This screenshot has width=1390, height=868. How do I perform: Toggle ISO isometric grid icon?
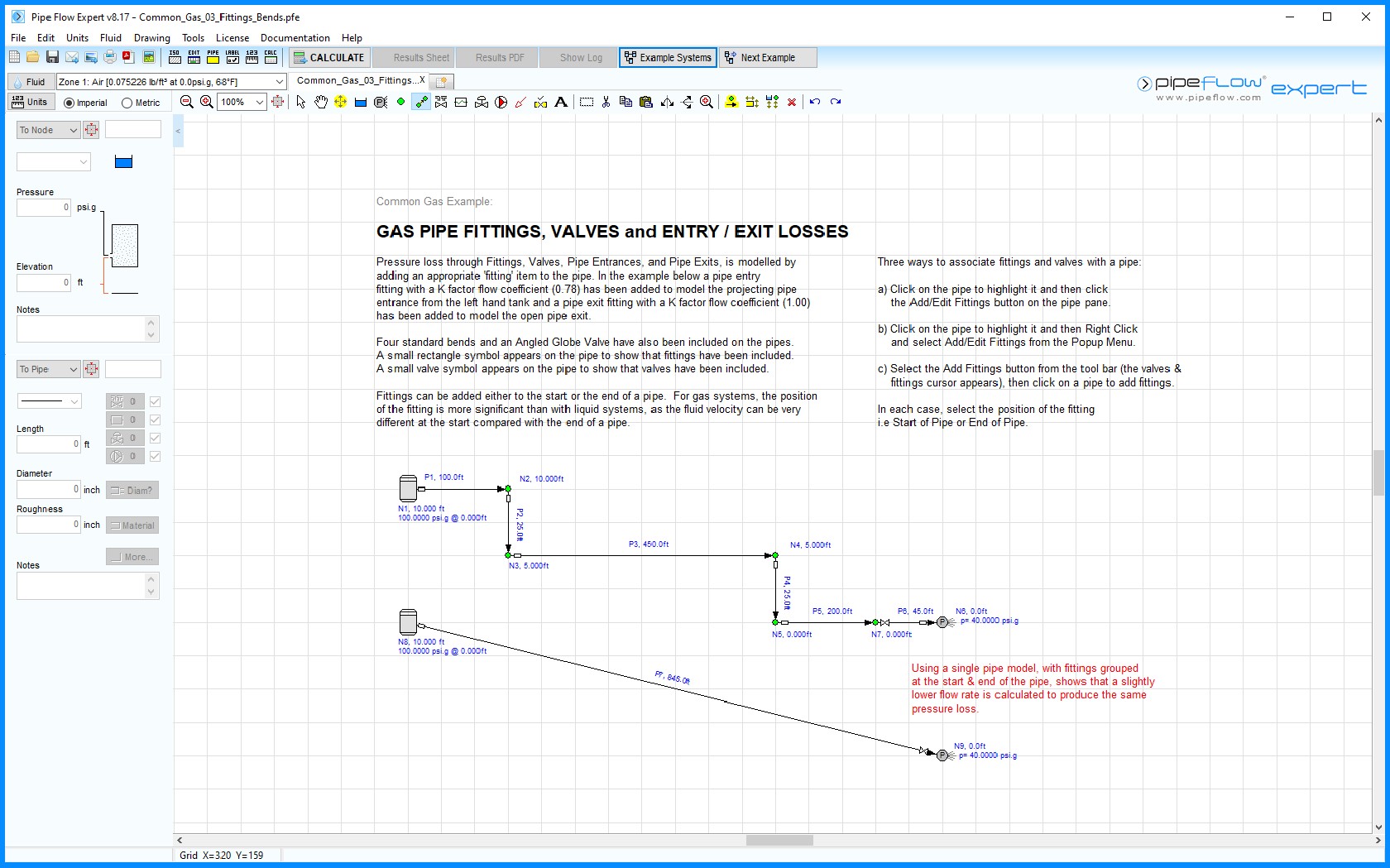[175, 57]
